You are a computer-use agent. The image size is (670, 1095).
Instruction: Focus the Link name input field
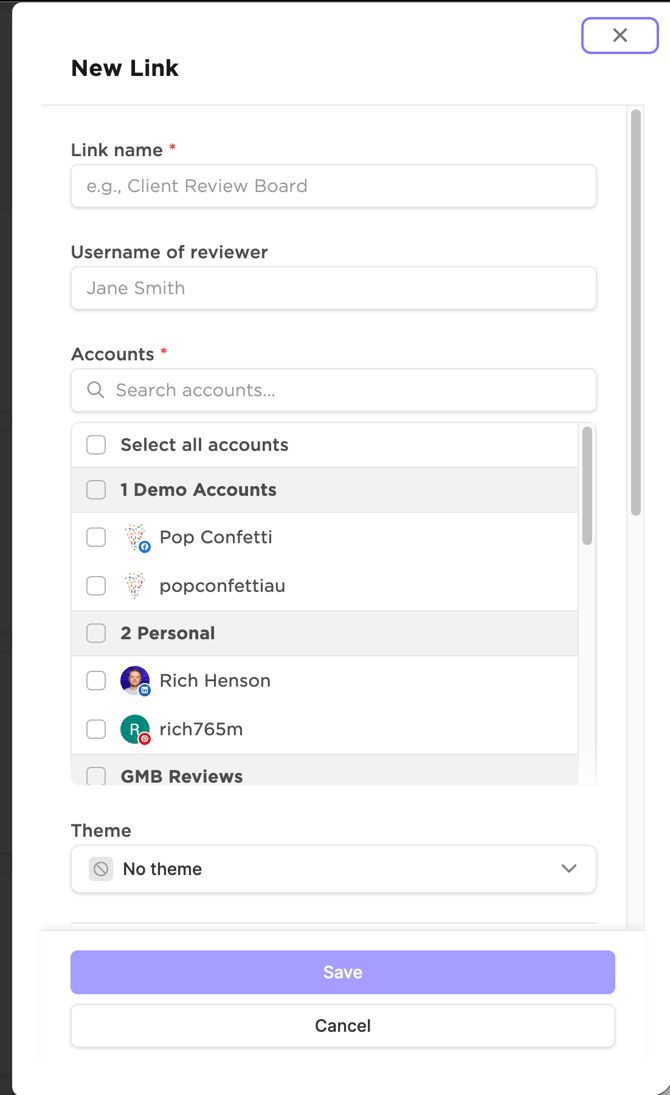point(333,186)
